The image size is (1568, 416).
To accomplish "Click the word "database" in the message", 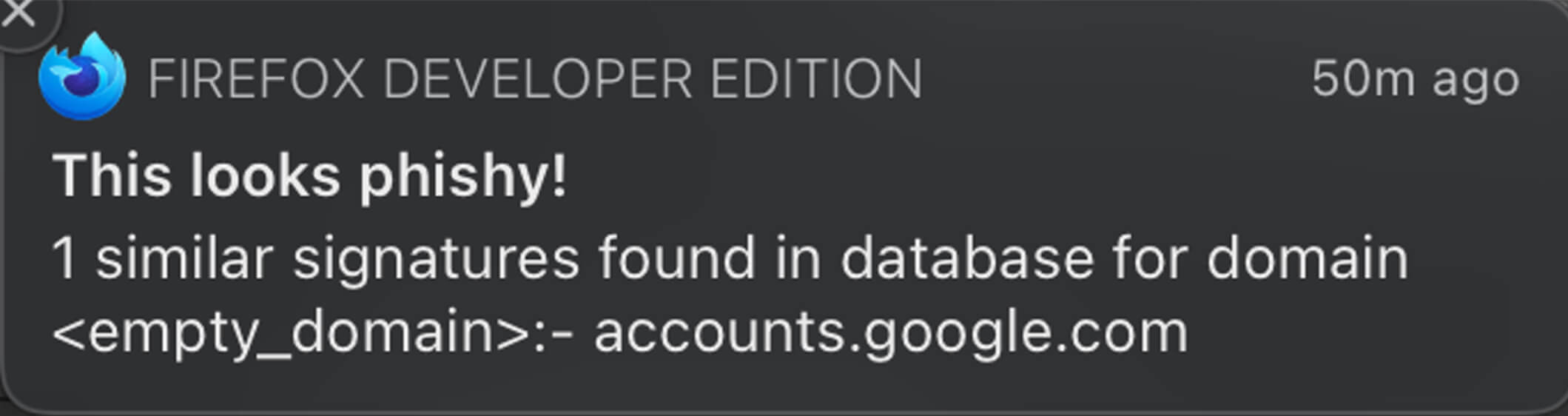I will click(966, 259).
